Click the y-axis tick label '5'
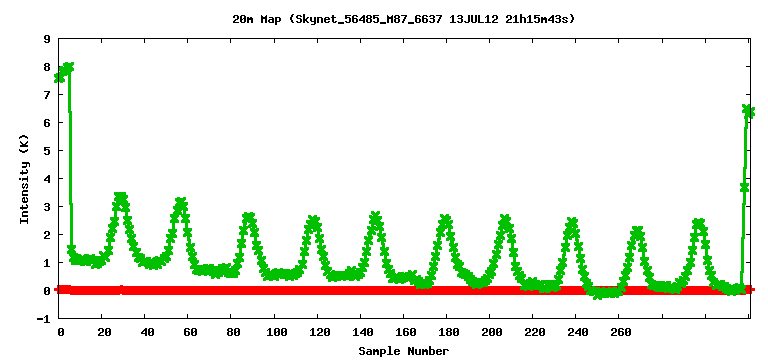Image resolution: width=768 pixels, height=360 pixels. (x=48, y=150)
